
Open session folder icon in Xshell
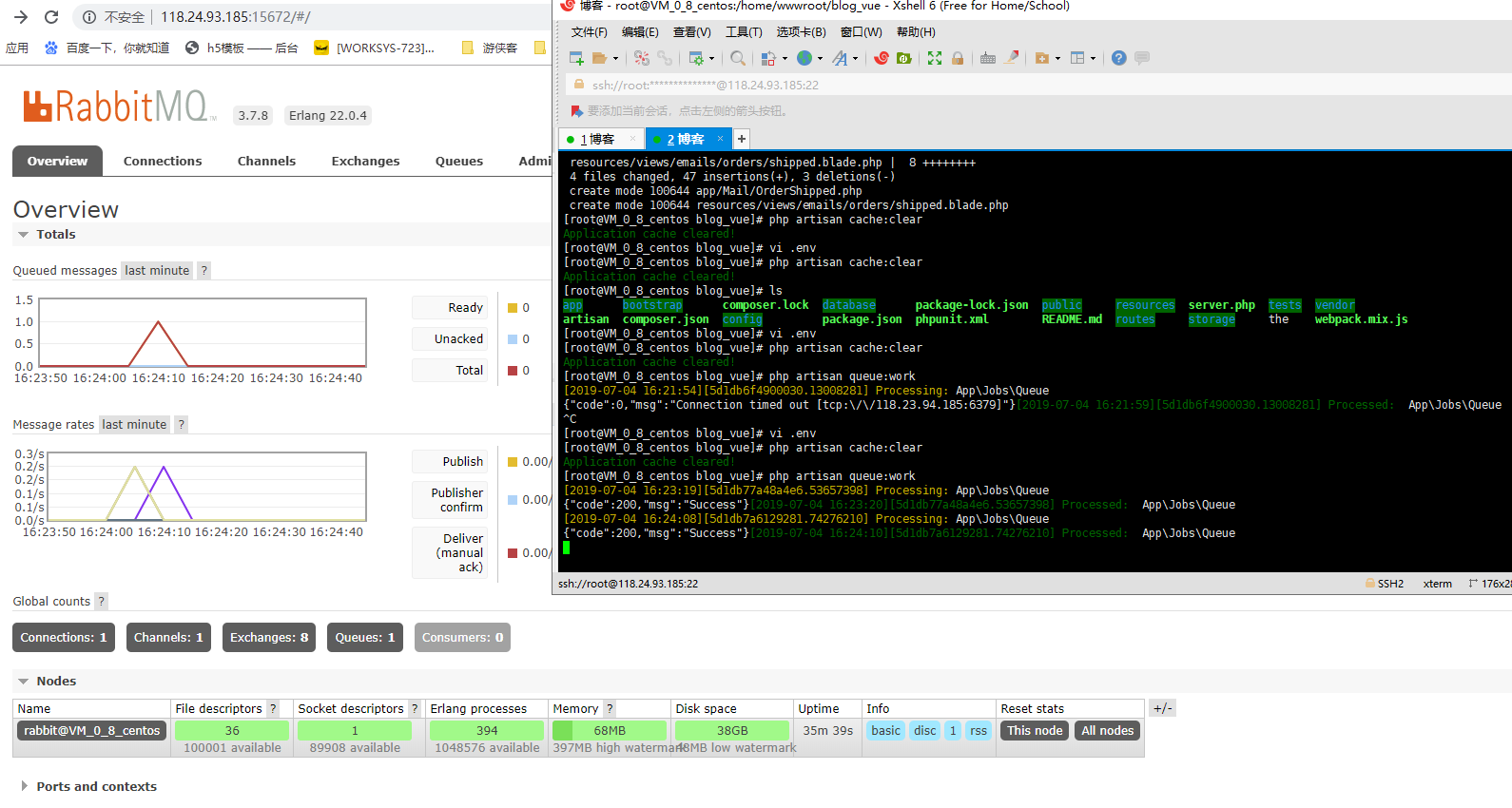coord(599,58)
